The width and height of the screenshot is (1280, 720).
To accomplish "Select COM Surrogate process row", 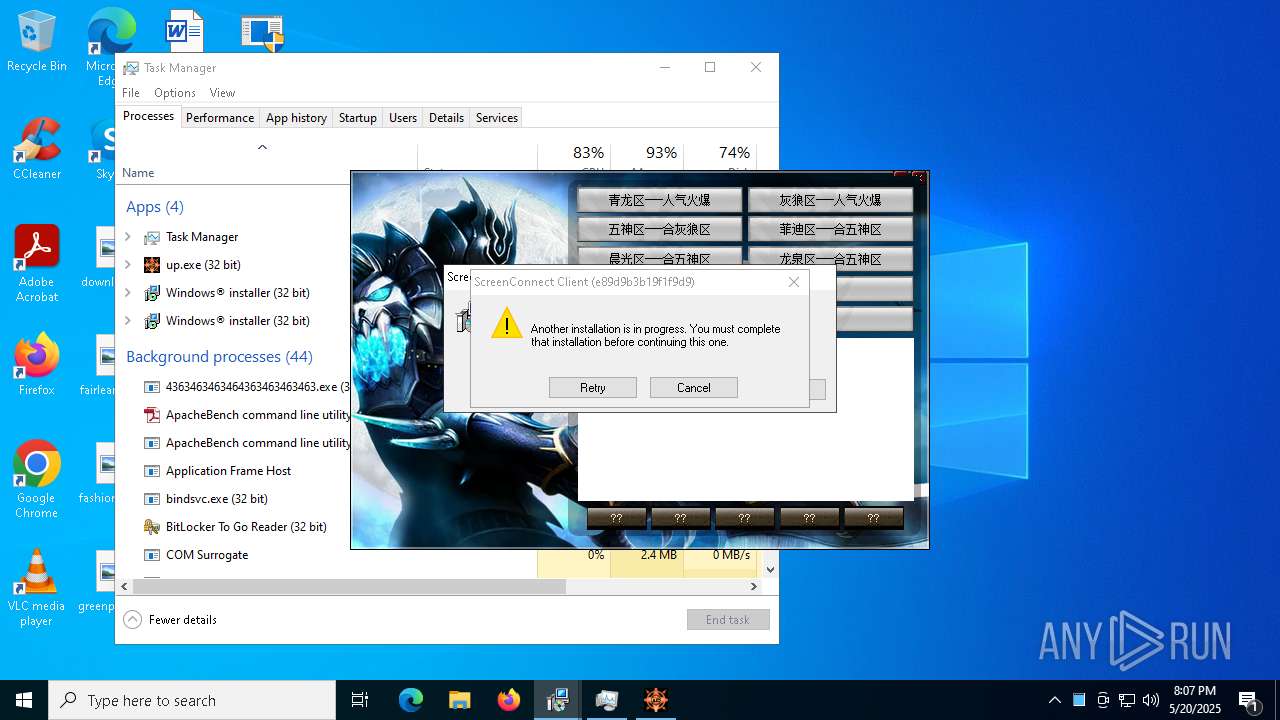I will pyautogui.click(x=207, y=555).
